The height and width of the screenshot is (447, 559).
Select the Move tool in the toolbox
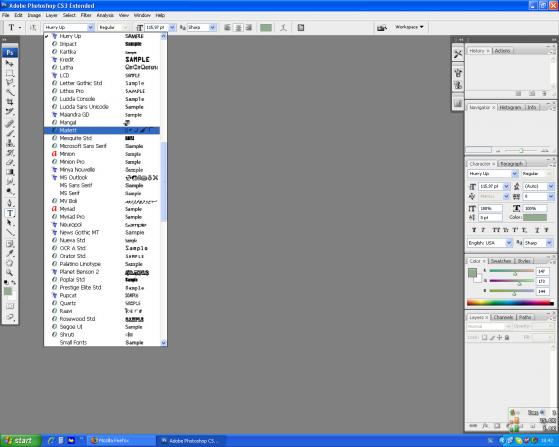pos(10,63)
